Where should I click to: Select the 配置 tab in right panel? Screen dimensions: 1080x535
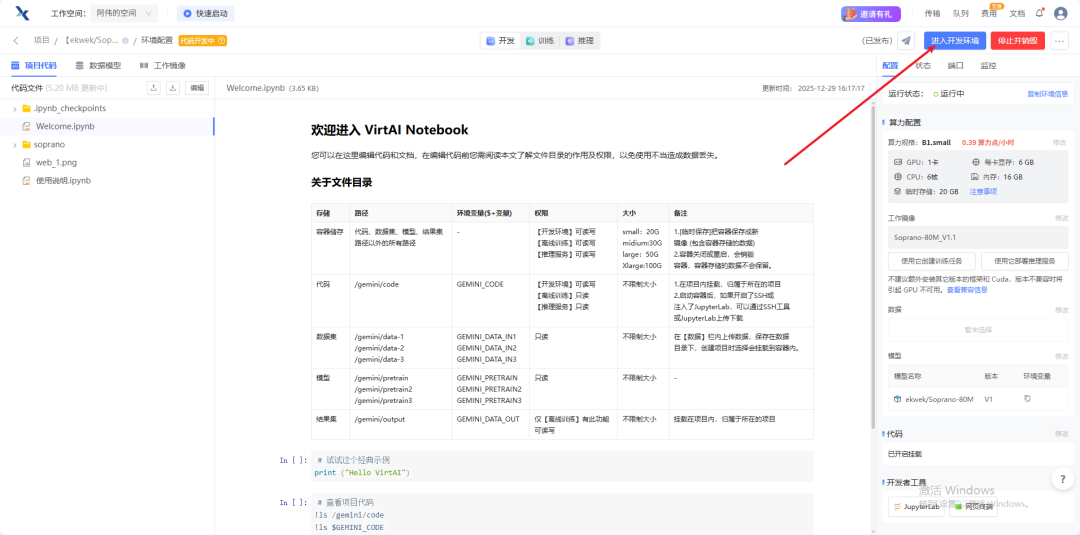(x=891, y=66)
